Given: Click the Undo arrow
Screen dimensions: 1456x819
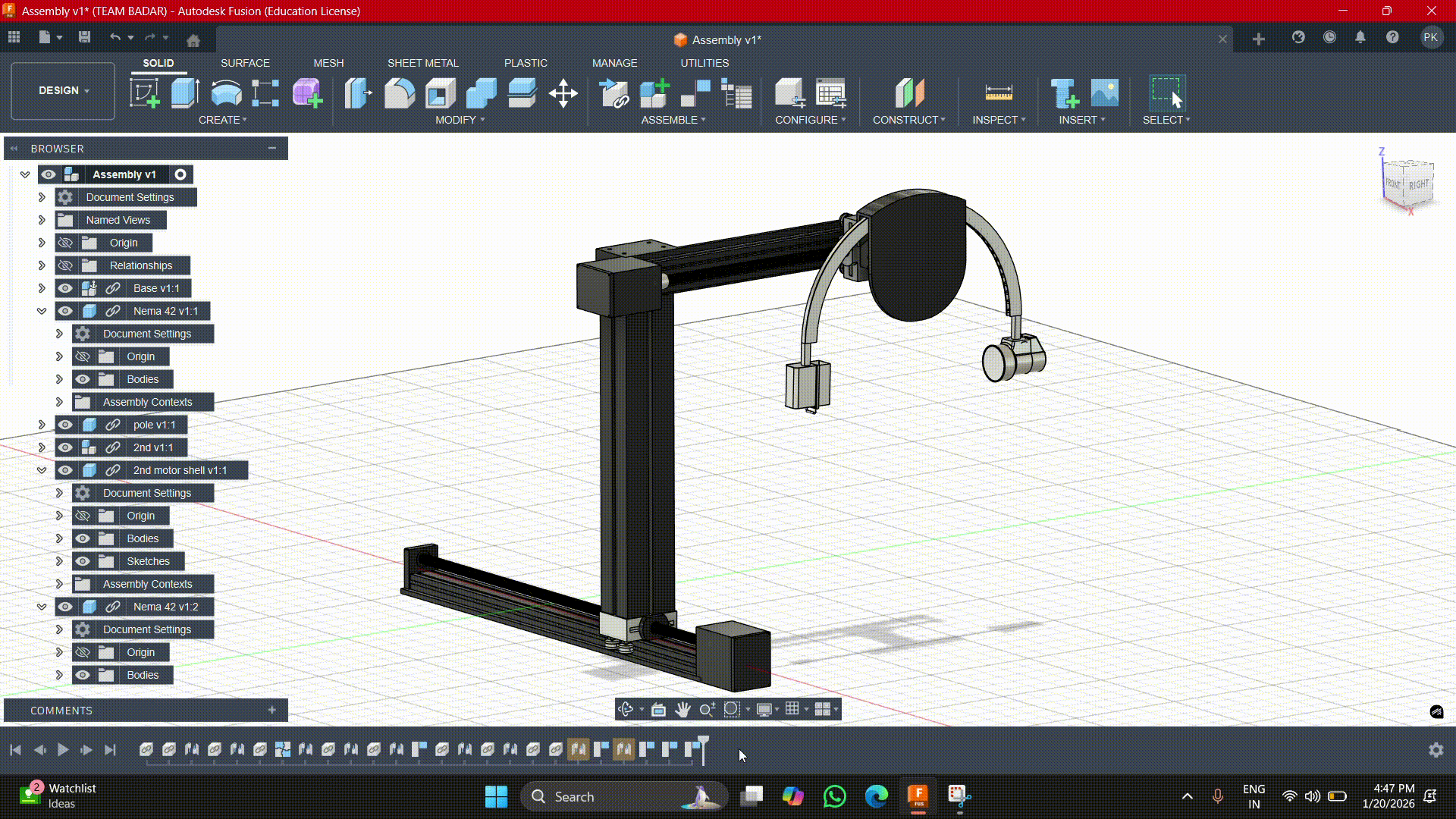Looking at the screenshot, I should pos(115,37).
